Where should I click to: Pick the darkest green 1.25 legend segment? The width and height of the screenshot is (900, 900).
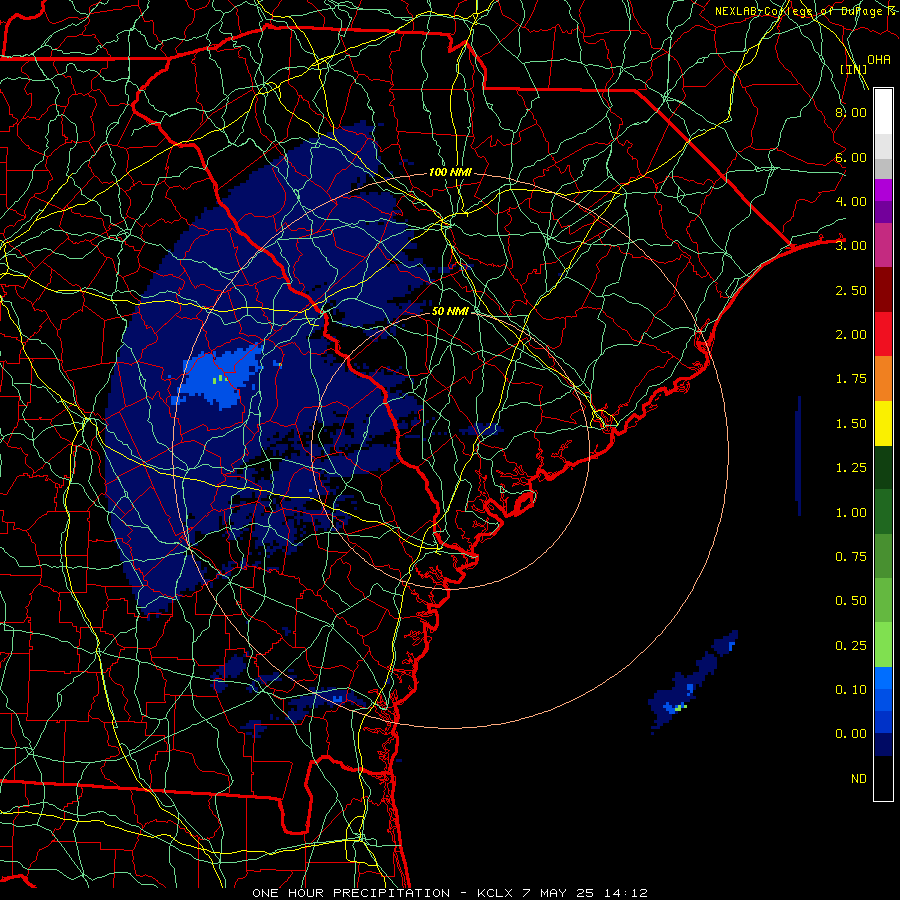pos(883,468)
